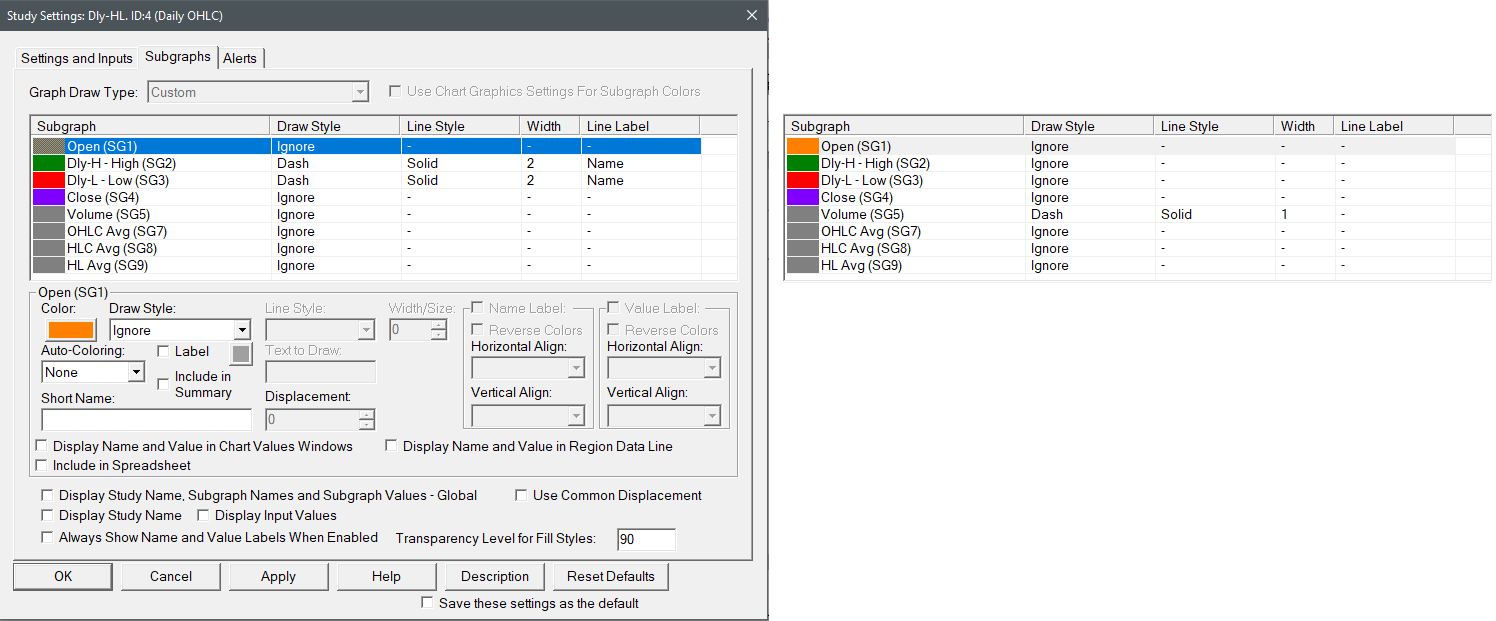
Task: Go to the Alerts tab
Action: pos(240,58)
